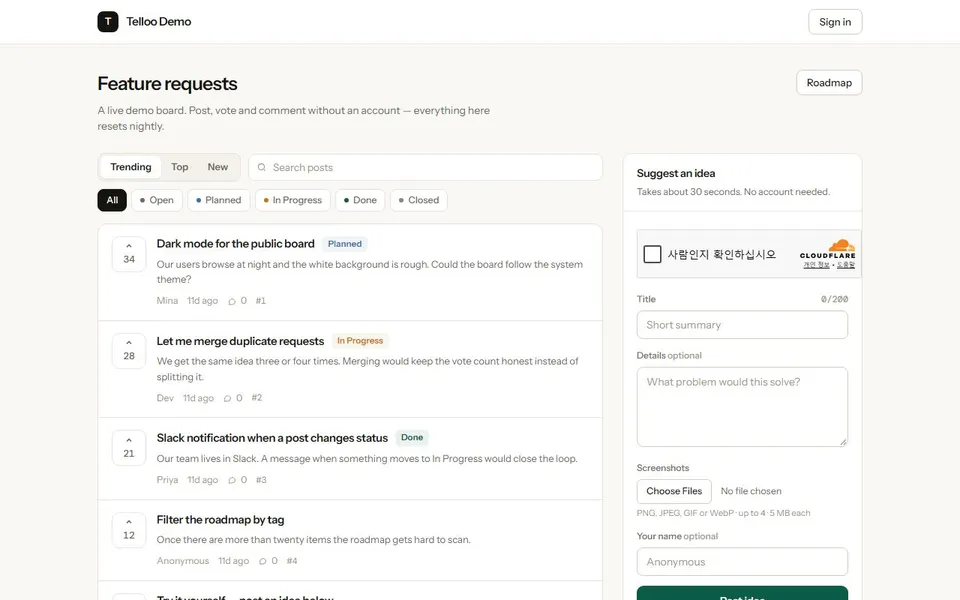Click the Telloo Demo site name
The width and height of the screenshot is (960, 600).
click(159, 21)
